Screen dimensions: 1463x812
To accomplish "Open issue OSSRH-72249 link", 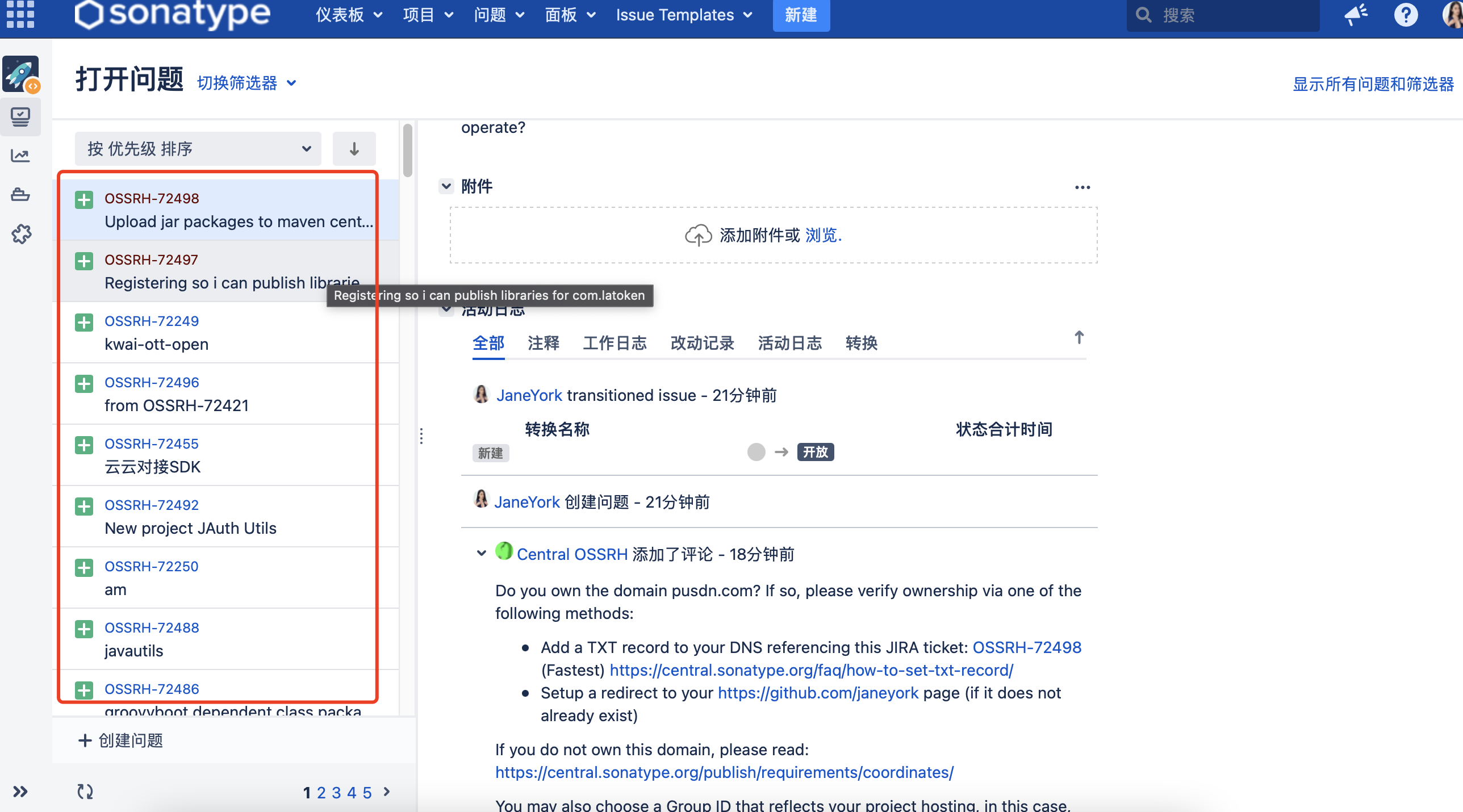I will [x=152, y=321].
